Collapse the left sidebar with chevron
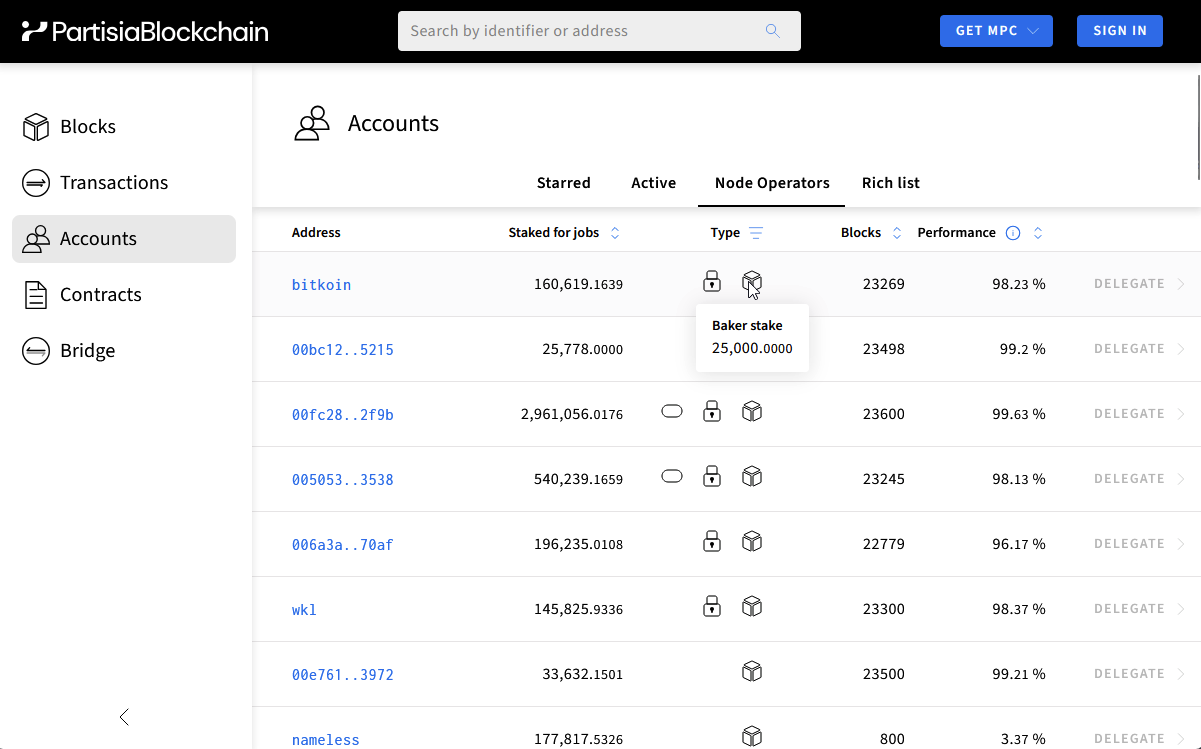Image resolution: width=1201 pixels, height=749 pixels. (124, 717)
